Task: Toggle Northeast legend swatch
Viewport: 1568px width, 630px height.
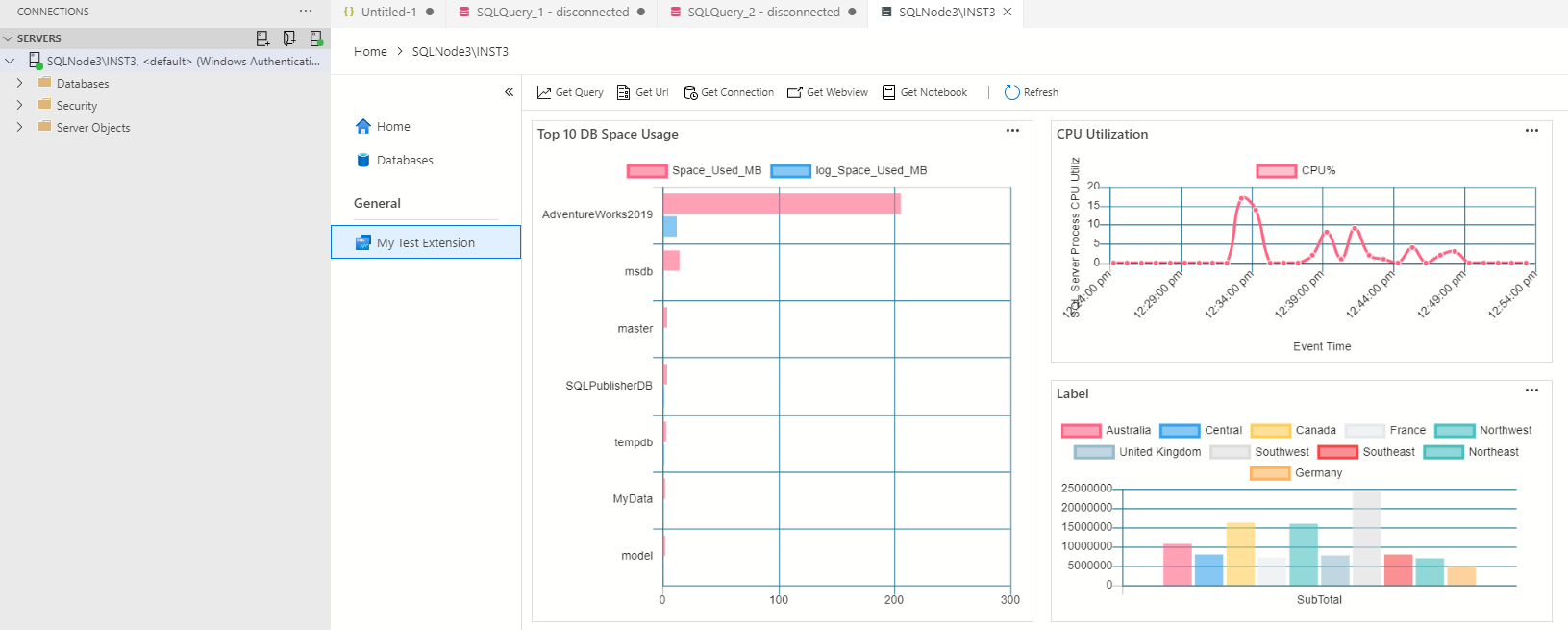Action: [1444, 452]
